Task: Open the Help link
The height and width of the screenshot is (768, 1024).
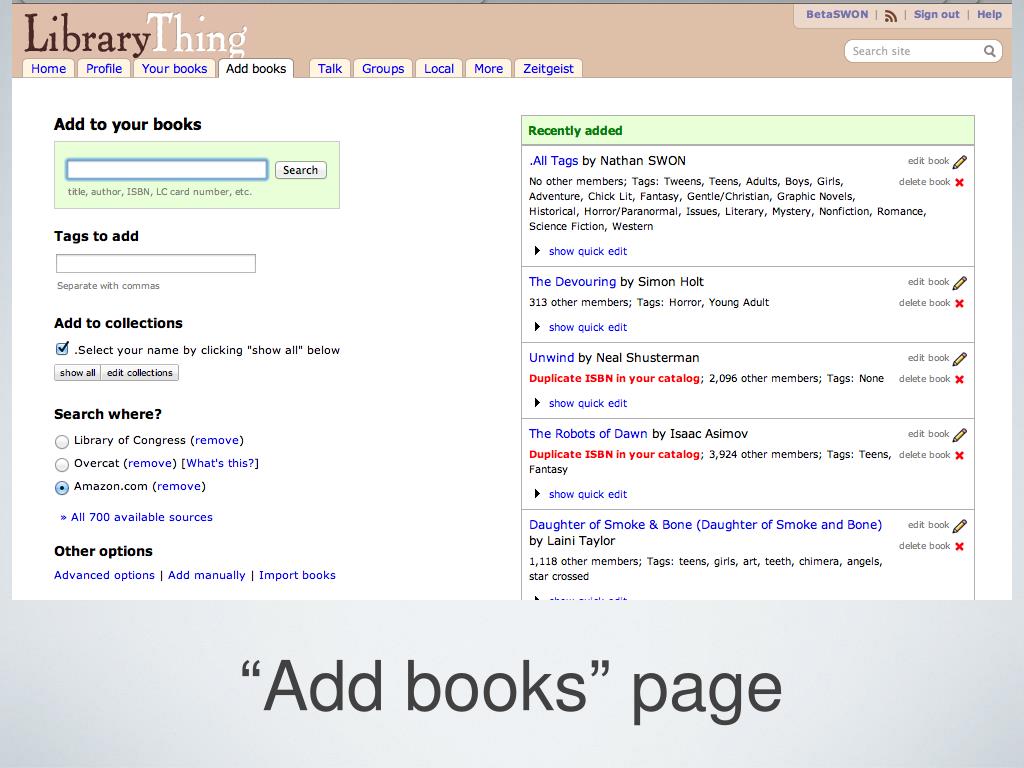Action: tap(989, 14)
